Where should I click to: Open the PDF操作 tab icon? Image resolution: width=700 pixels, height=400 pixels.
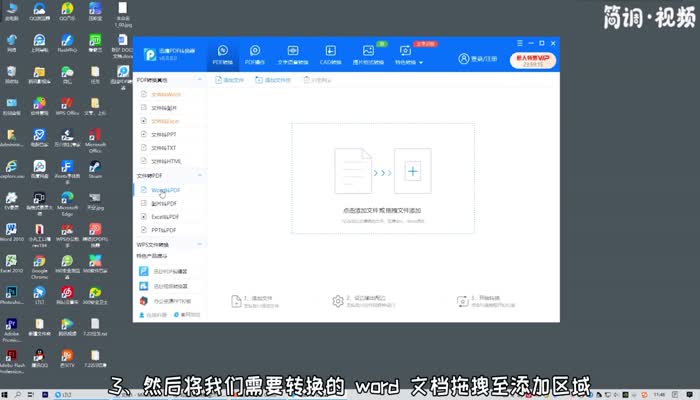[255, 54]
